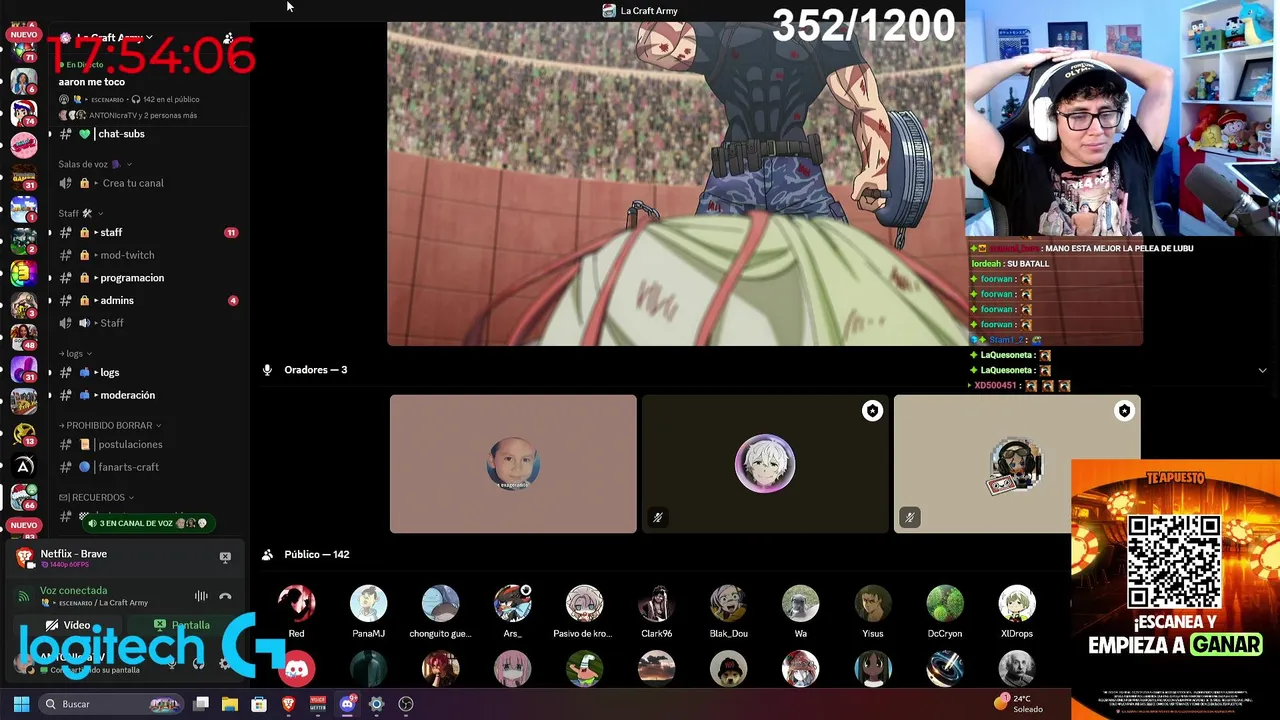The width and height of the screenshot is (1280, 720).
Task: Open Blak_Dou's audience avatar
Action: (729, 604)
